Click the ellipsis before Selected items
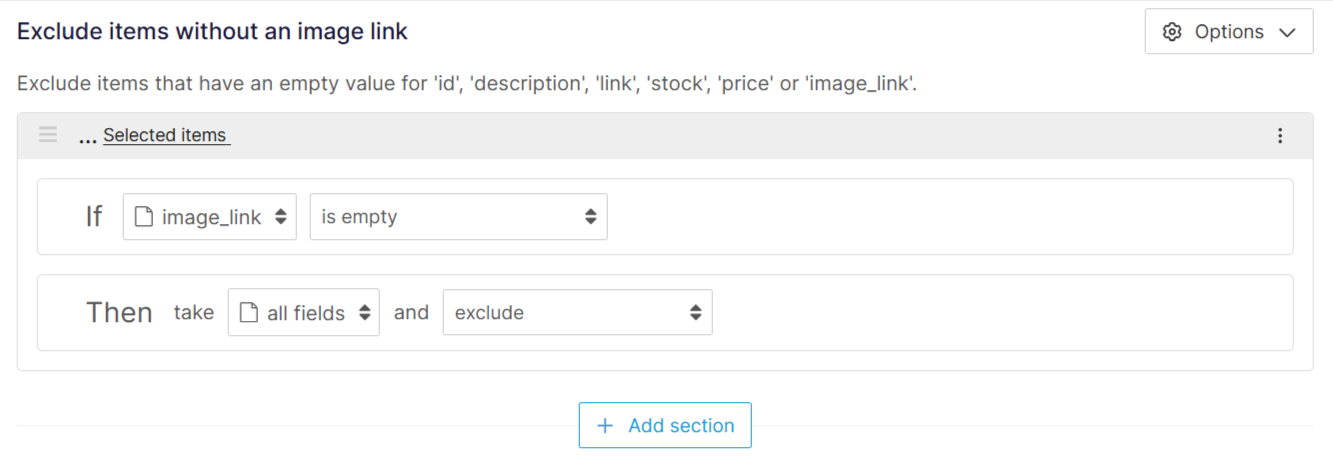1333x468 pixels. coord(87,137)
